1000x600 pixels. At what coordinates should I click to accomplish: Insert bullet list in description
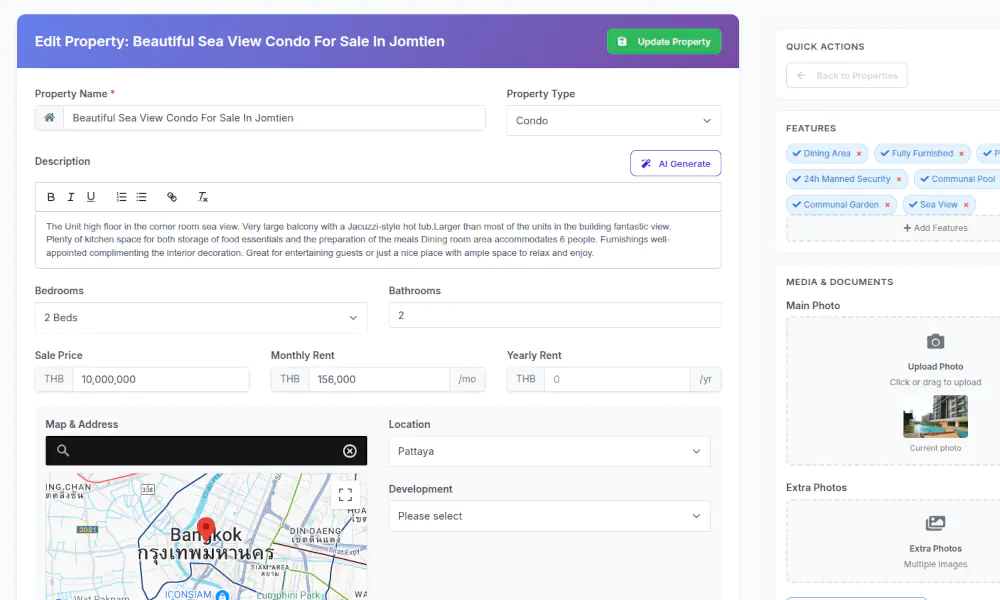[141, 197]
